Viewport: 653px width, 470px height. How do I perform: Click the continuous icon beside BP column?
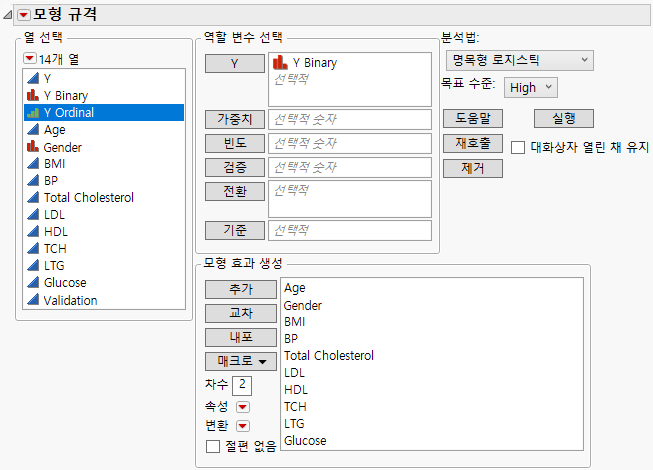click(x=33, y=180)
